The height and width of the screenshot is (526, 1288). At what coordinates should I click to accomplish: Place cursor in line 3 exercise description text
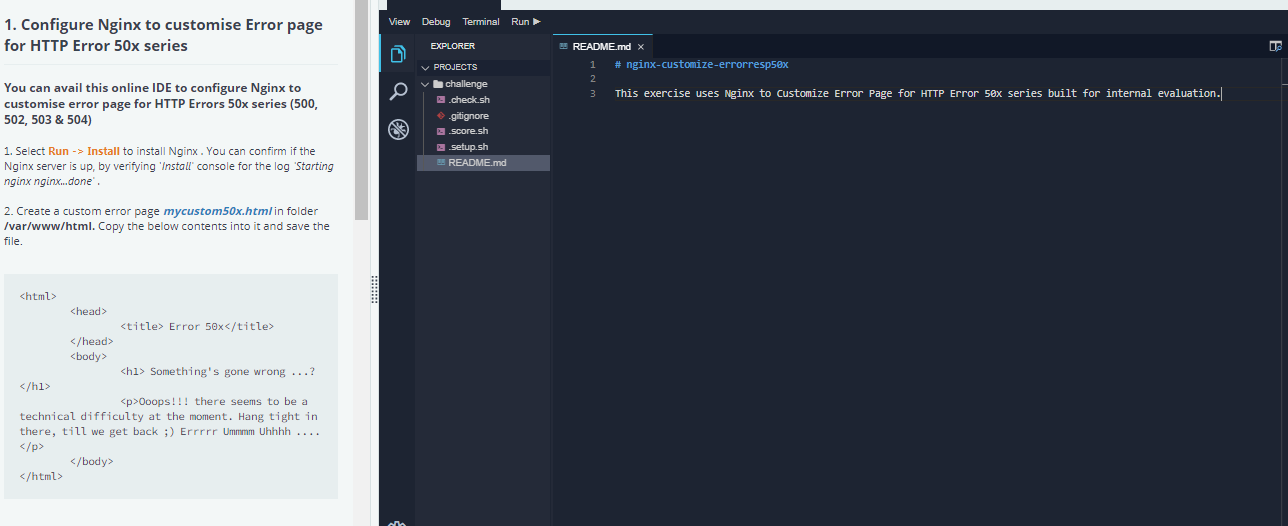click(x=918, y=93)
